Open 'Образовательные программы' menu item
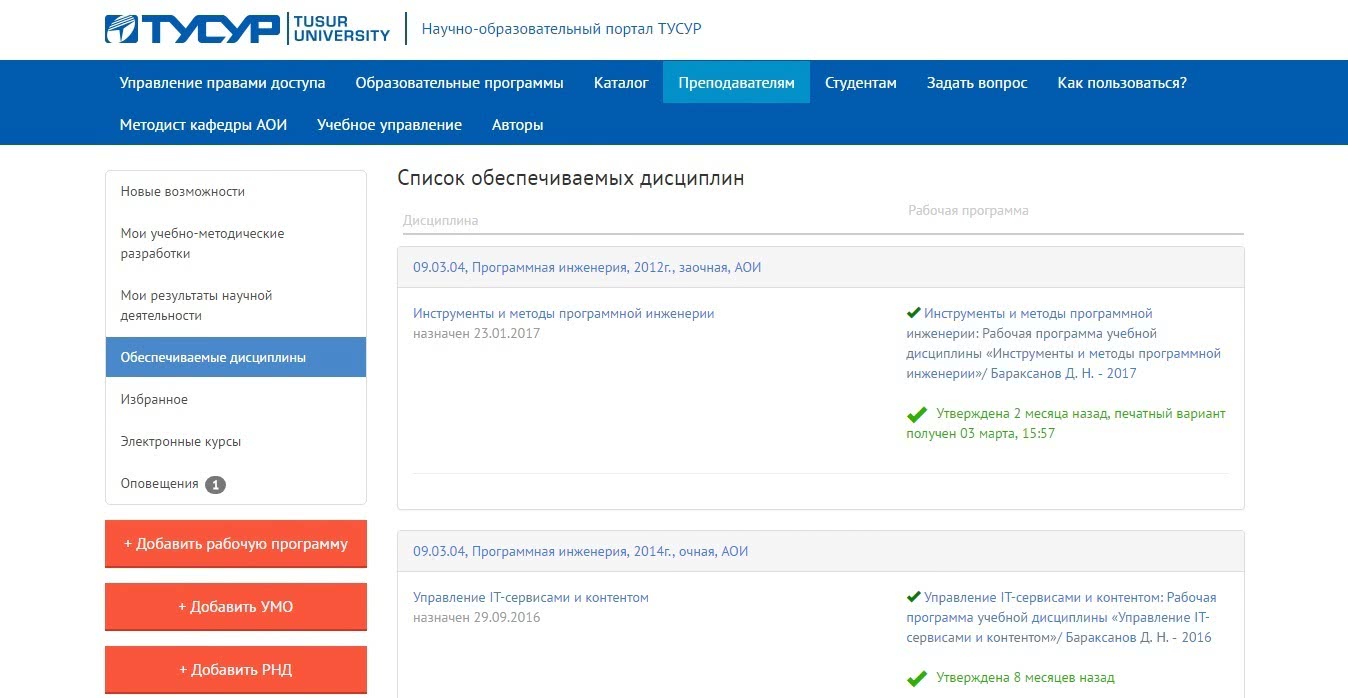 click(459, 83)
